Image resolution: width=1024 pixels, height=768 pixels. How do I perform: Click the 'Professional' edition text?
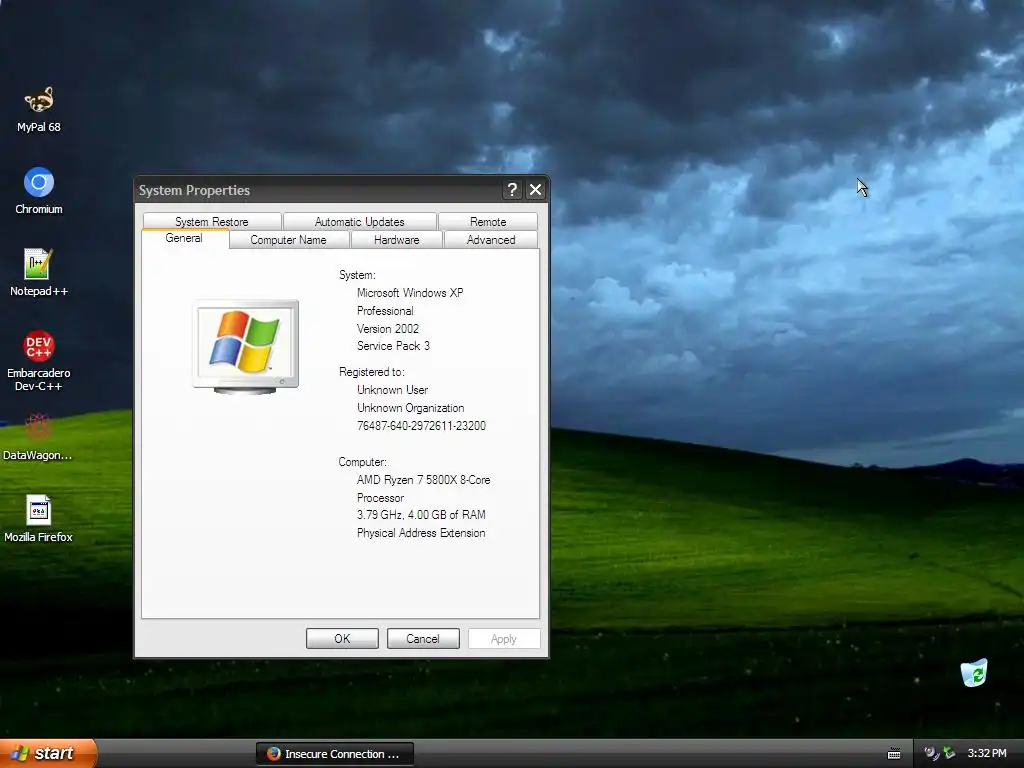[385, 311]
